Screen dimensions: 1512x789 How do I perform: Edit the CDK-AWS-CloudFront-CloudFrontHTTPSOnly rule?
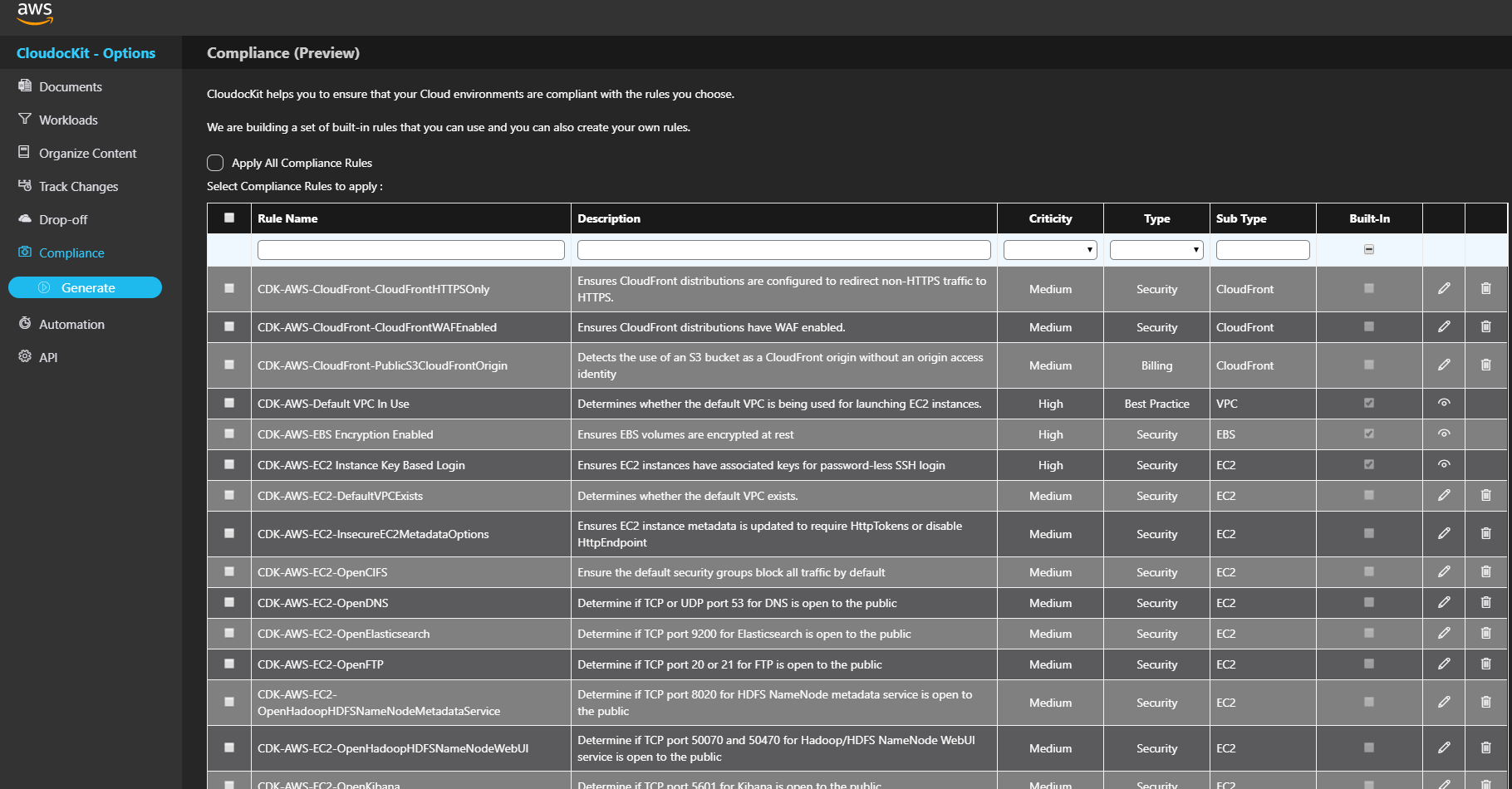1444,288
